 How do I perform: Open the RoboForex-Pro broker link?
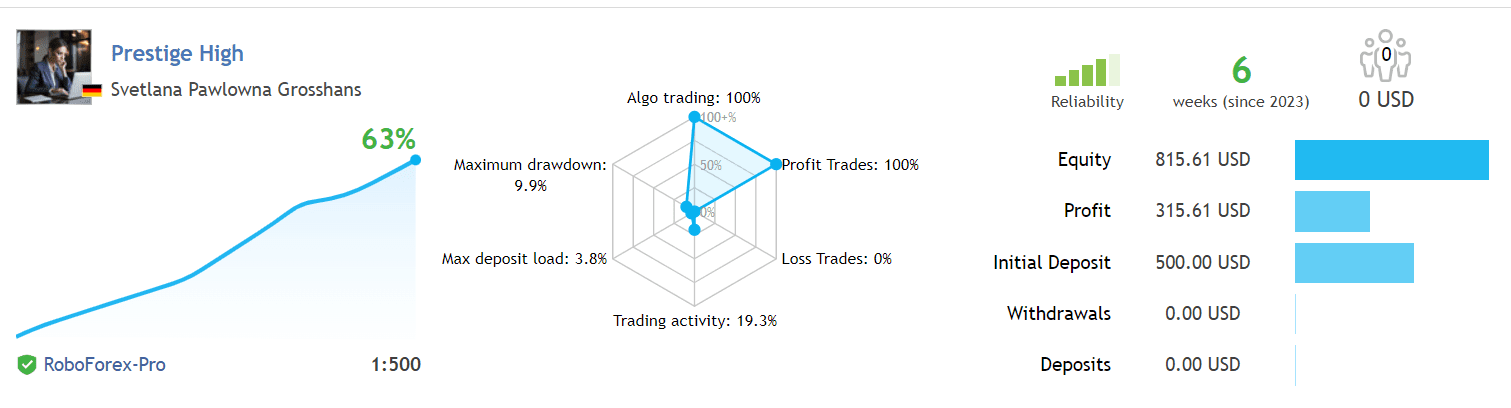tap(104, 365)
